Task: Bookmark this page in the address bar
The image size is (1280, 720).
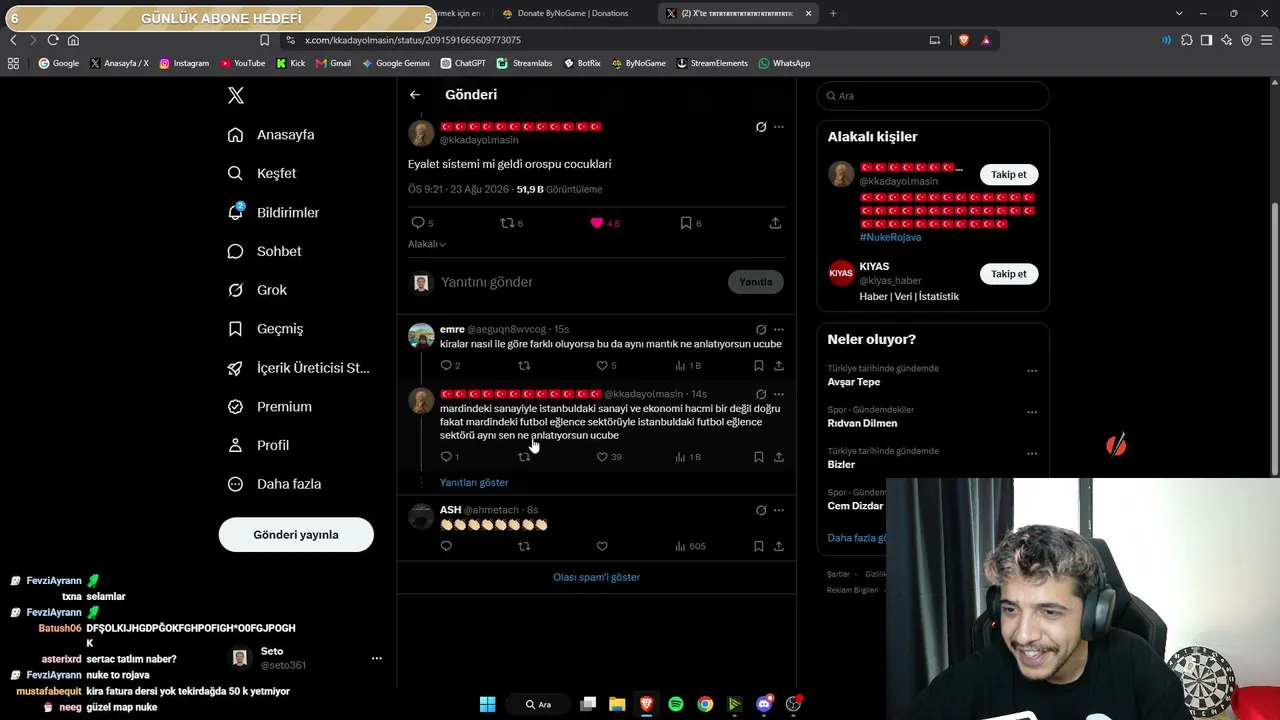Action: coord(264,40)
